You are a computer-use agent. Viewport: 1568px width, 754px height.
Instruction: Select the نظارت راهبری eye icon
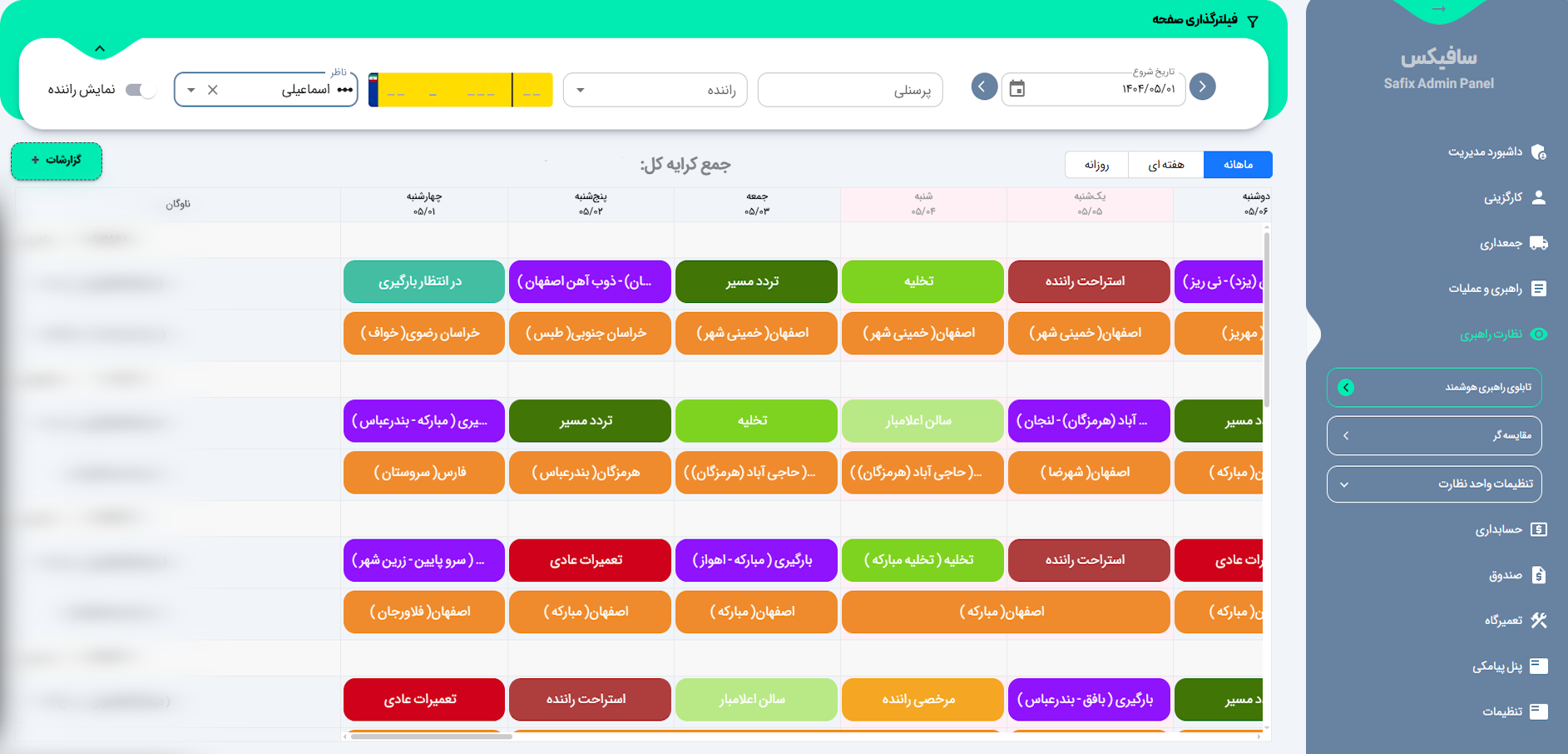pos(1541,334)
